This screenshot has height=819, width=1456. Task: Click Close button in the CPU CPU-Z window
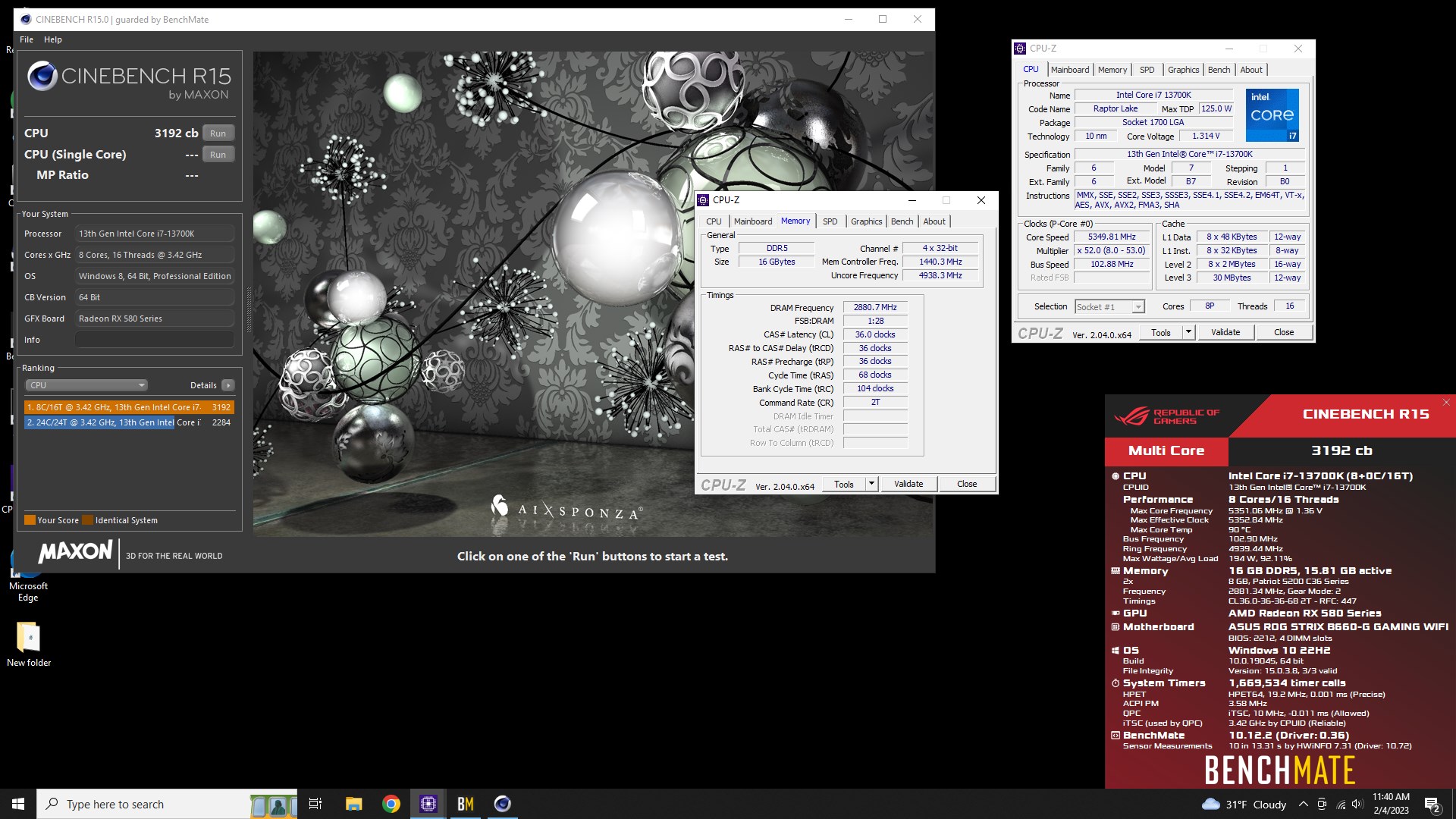click(x=1284, y=333)
